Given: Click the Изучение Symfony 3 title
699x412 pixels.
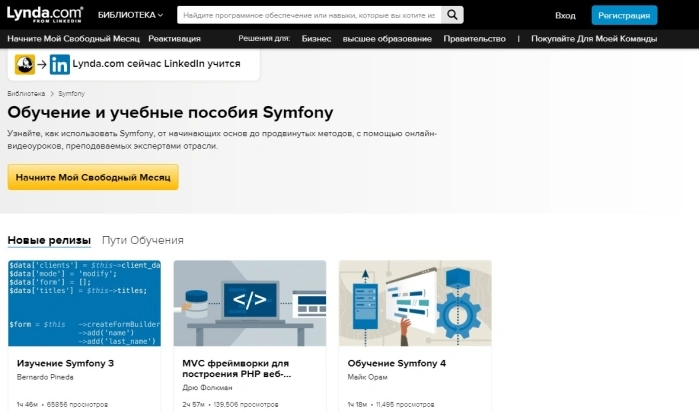Looking at the screenshot, I should tap(65, 363).
